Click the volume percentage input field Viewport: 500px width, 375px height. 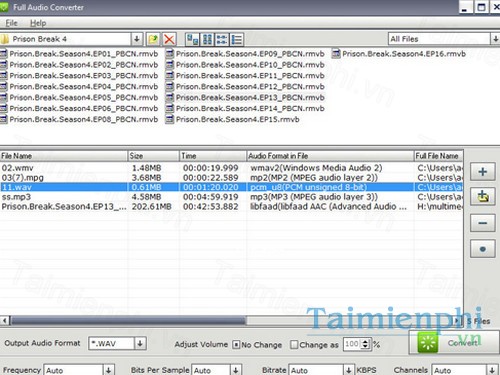tap(352, 344)
